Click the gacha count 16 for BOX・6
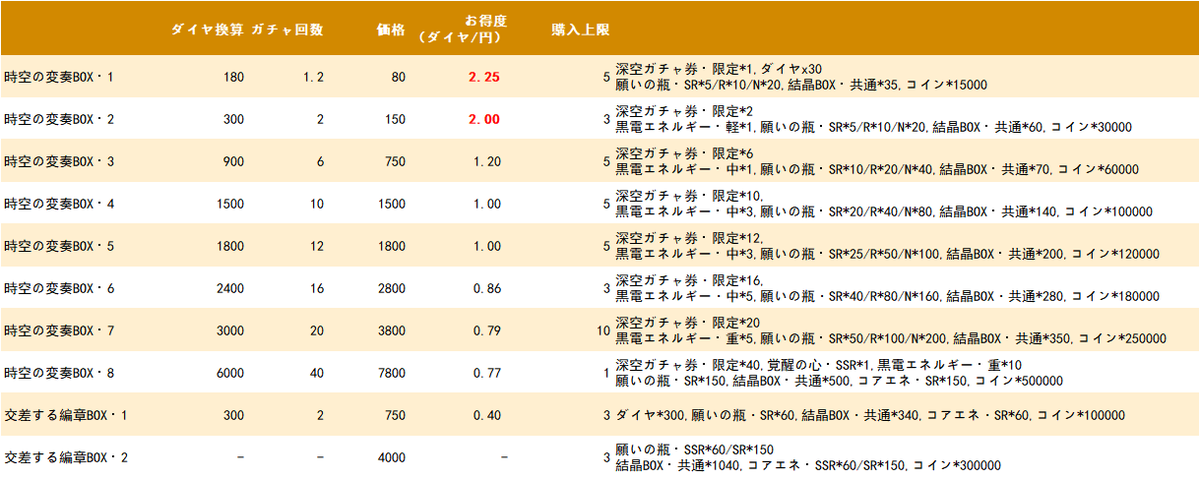This screenshot has height=479, width=1200. 317,288
